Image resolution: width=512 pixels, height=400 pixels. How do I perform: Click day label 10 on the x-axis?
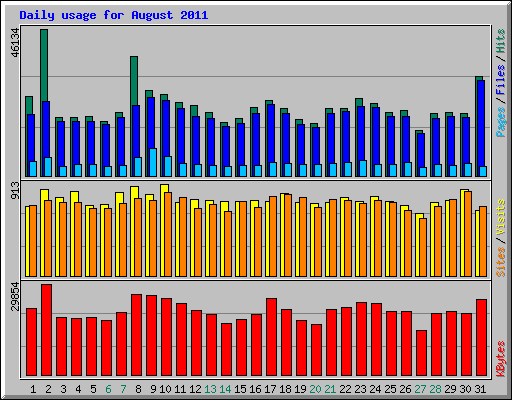click(x=165, y=389)
